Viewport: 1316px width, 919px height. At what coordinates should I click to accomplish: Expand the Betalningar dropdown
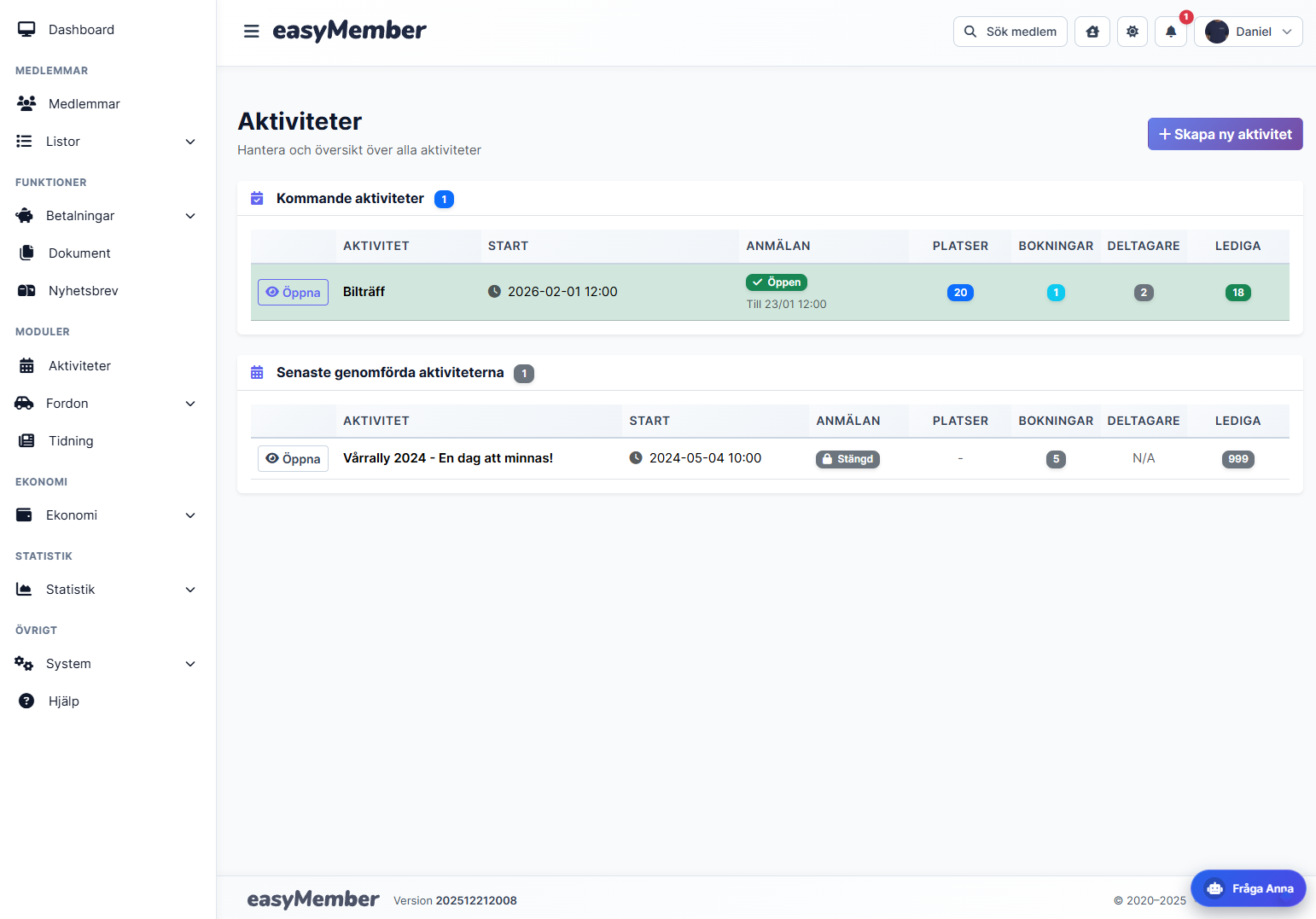coord(189,216)
